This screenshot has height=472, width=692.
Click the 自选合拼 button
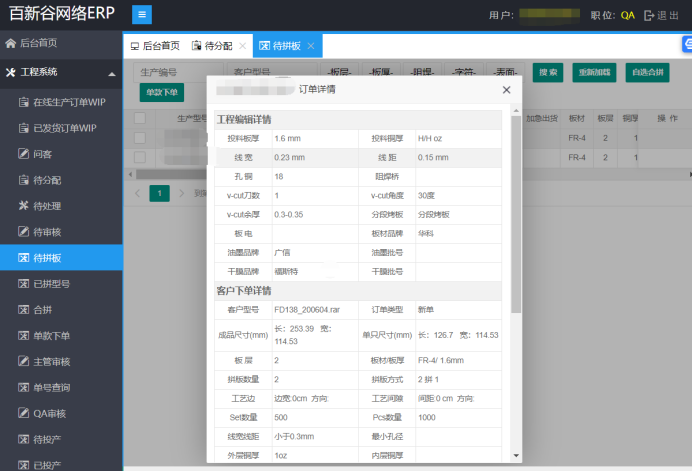[650, 72]
